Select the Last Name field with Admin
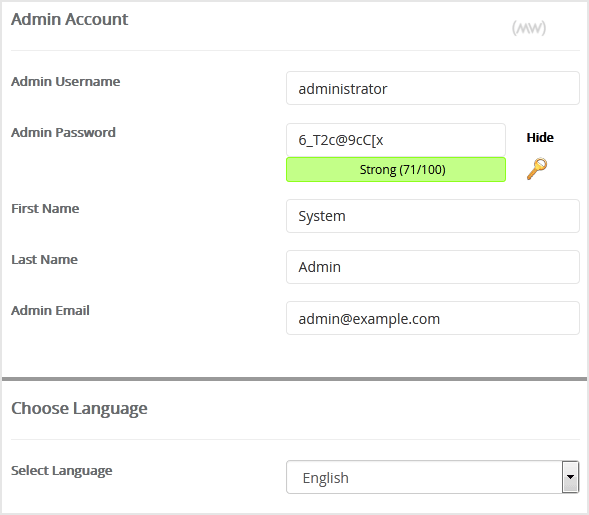The height and width of the screenshot is (515, 589). tap(433, 267)
